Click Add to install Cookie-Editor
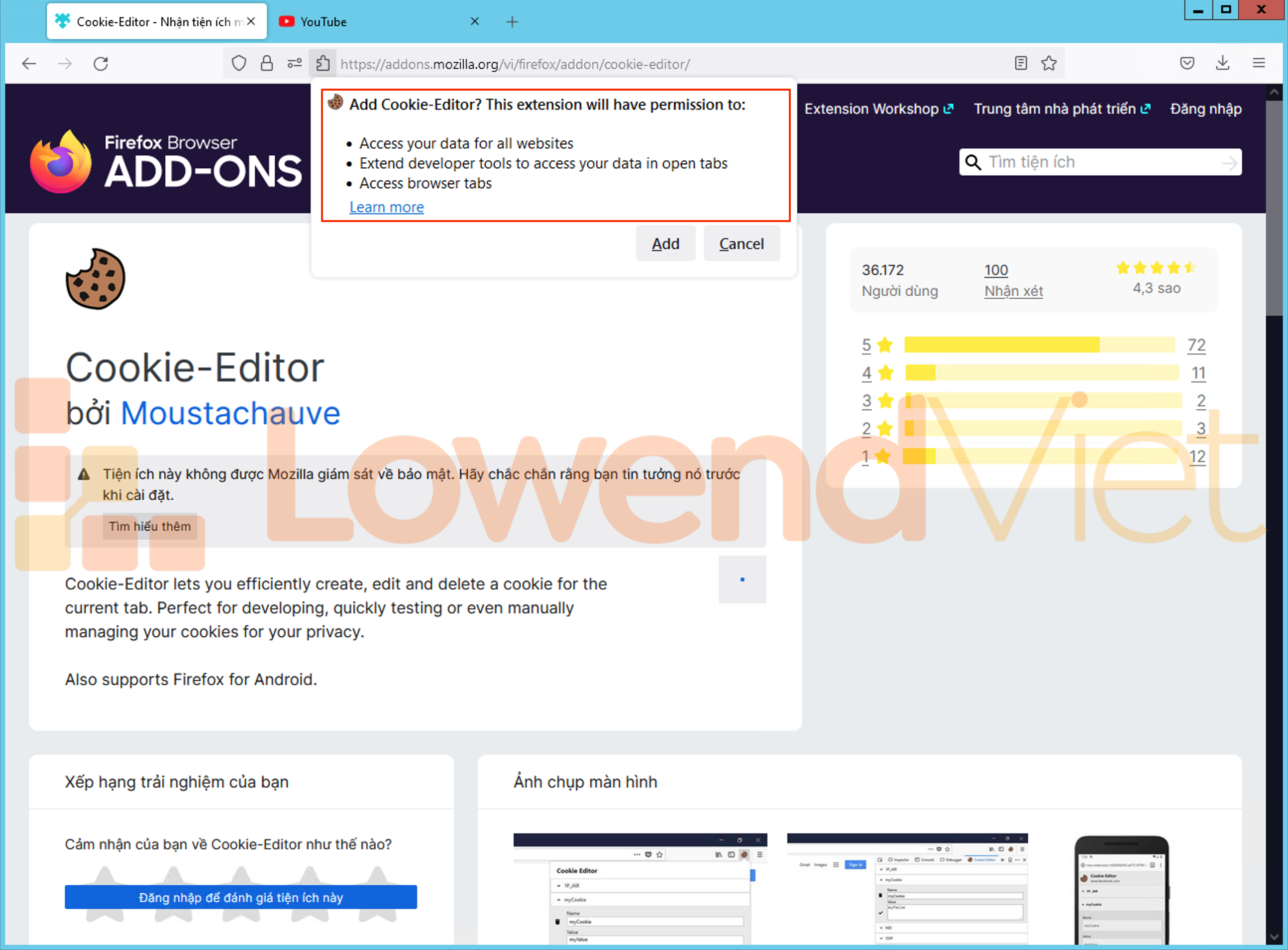Viewport: 1288px width, 950px height. 665,244
